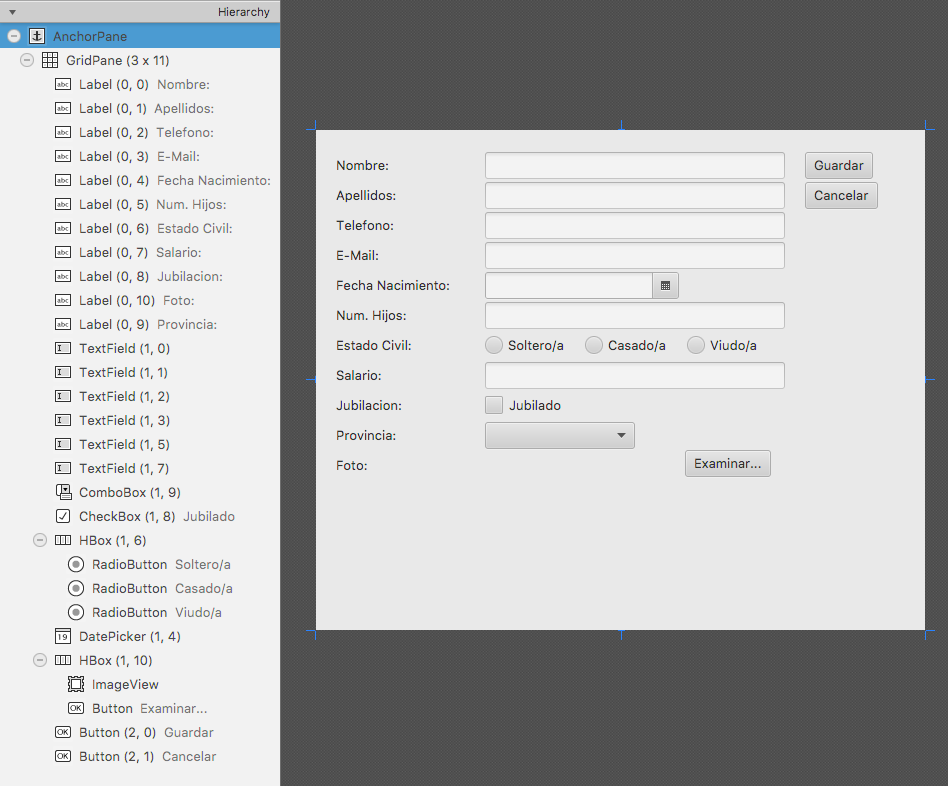Viewport: 948px width, 786px height.
Task: Select Button Guardar item in hierarchy
Action: [x=145, y=732]
